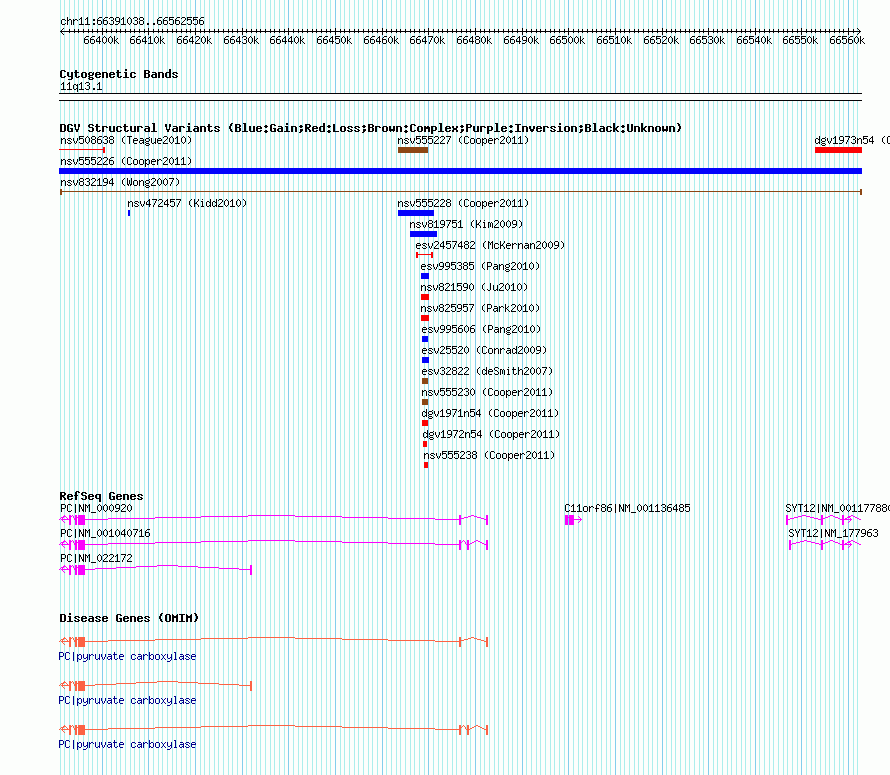Select the esv2457482 McKernan2009 red glyph
This screenshot has height=775, width=890.
click(x=425, y=255)
